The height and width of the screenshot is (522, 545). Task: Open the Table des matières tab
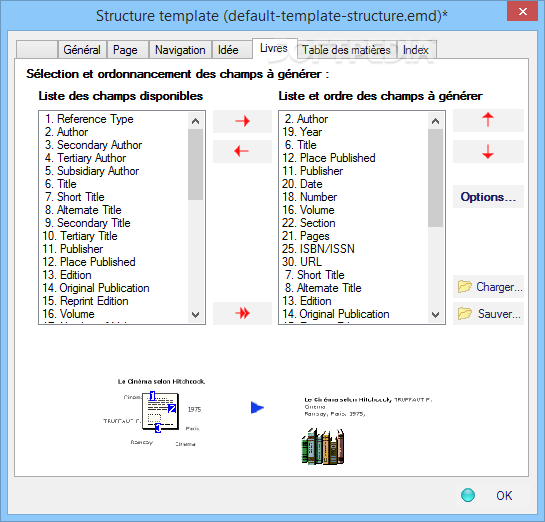pos(346,50)
